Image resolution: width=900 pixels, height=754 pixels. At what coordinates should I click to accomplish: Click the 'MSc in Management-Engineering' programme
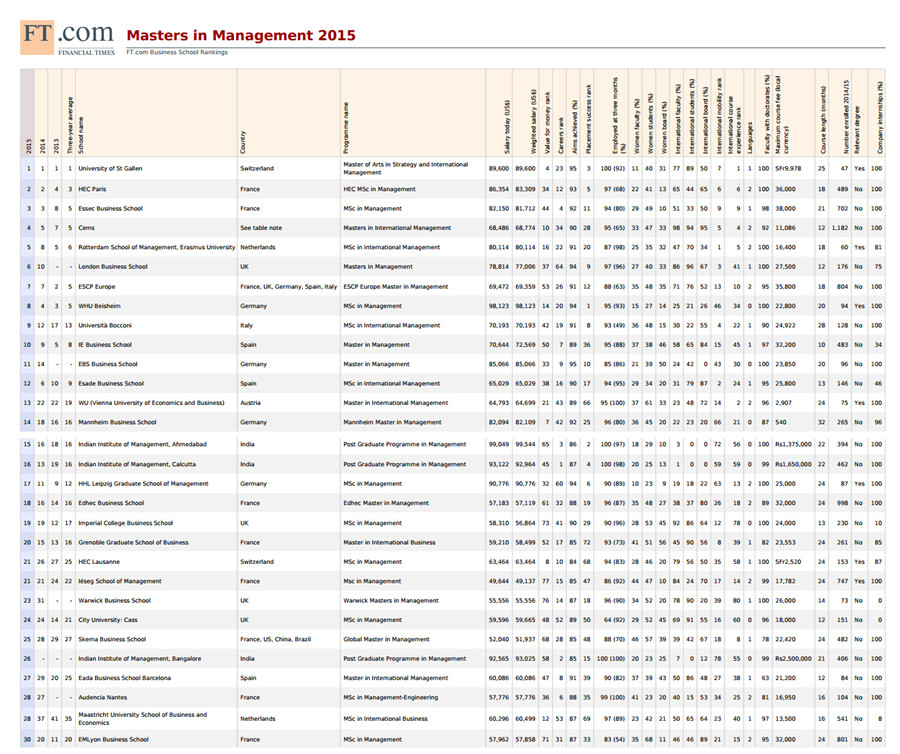click(391, 698)
